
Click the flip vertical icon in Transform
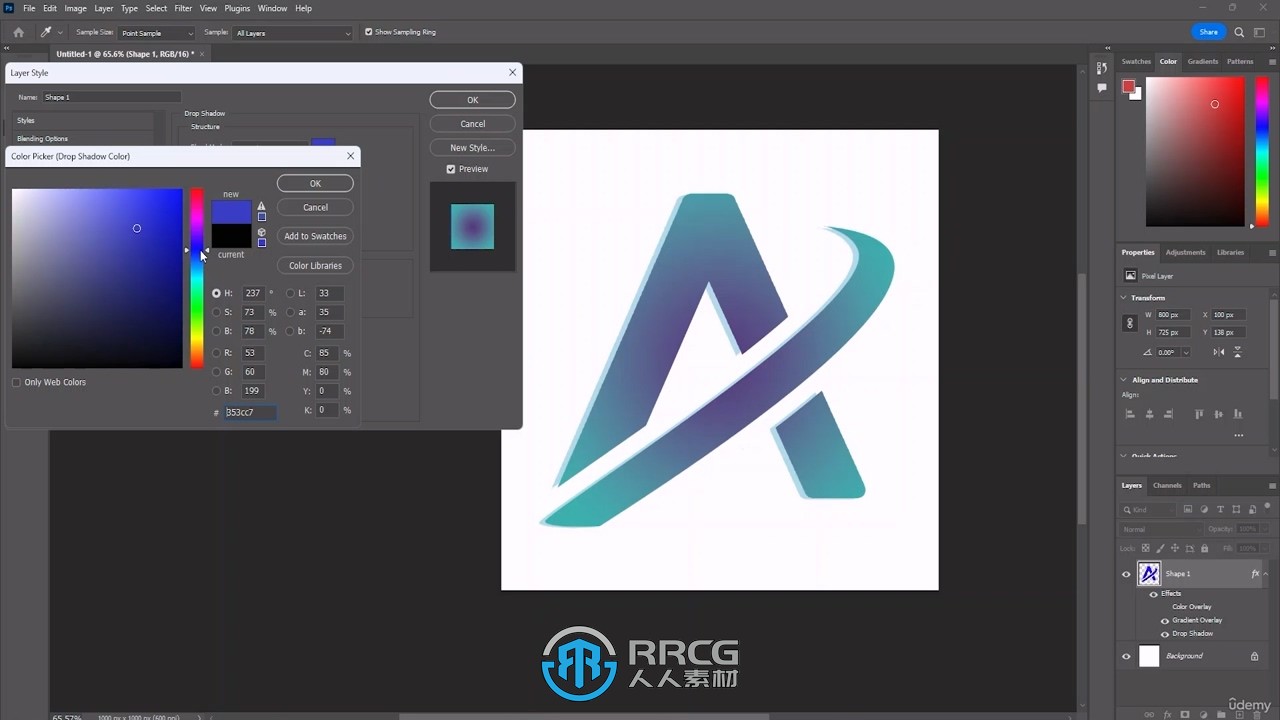pyautogui.click(x=1238, y=352)
